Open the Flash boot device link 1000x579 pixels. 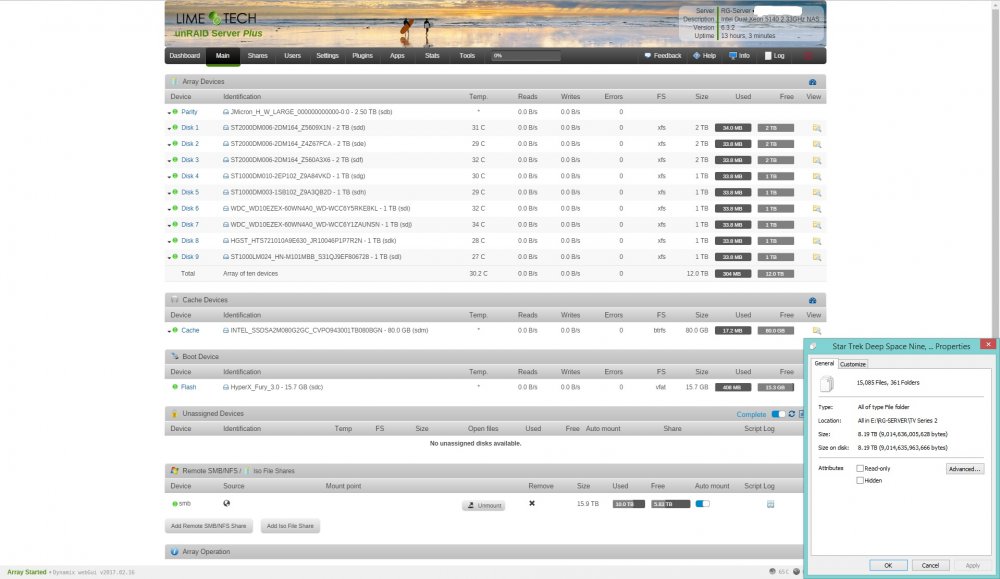click(x=189, y=387)
